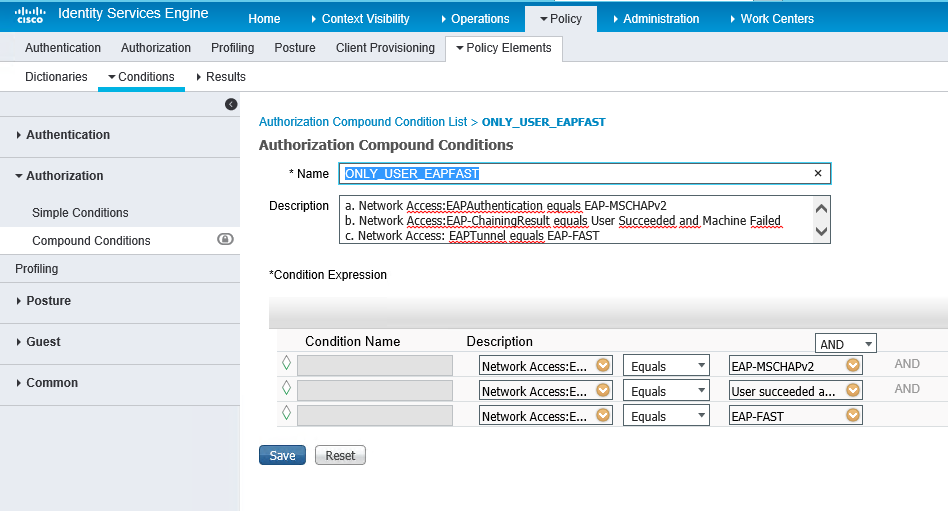Switch to the top Profiling tab
Image resolution: width=948 pixels, height=511 pixels.
(x=232, y=48)
